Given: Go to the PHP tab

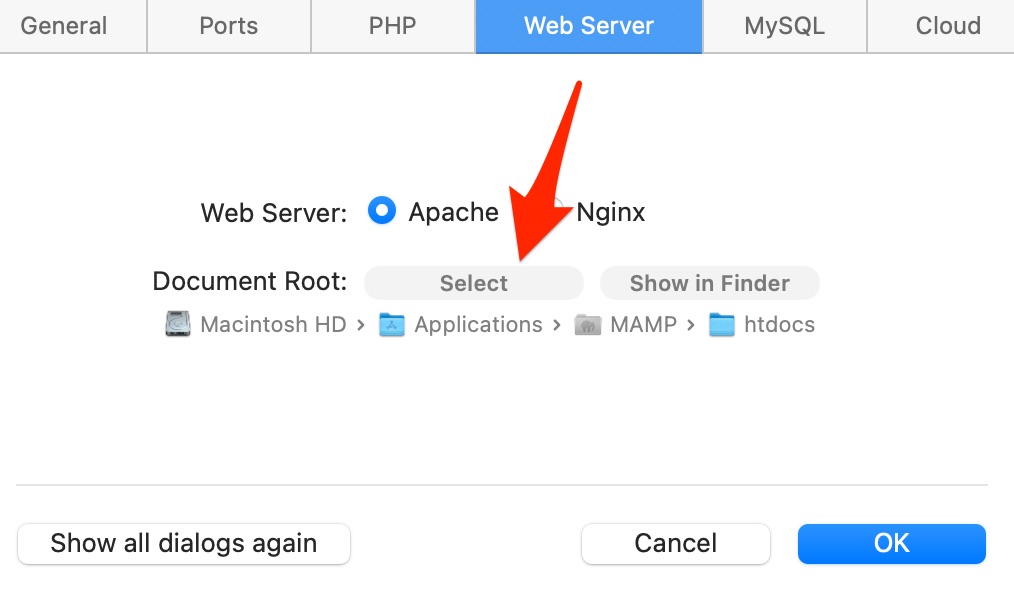Looking at the screenshot, I should click(x=393, y=26).
